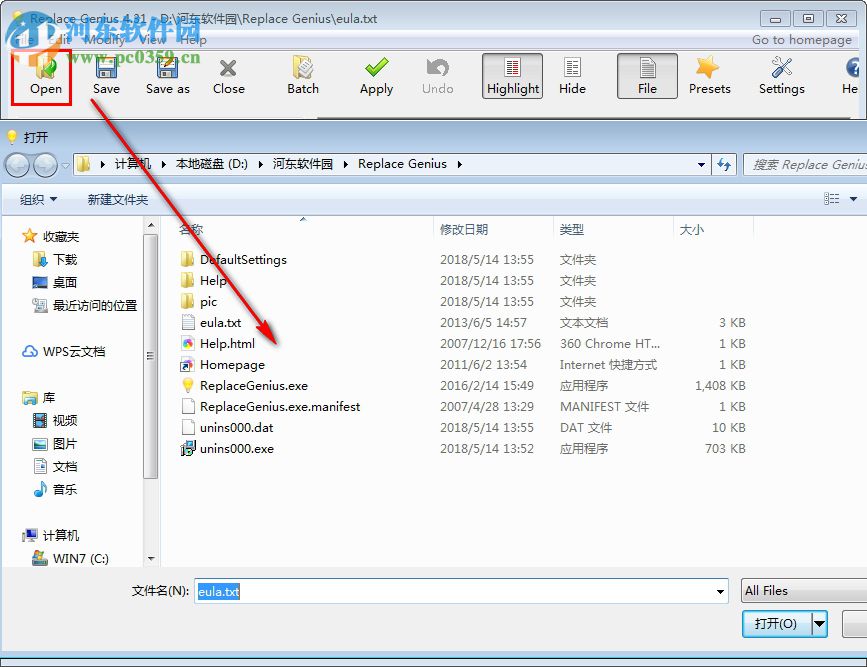
Task: Select 下载 in the navigation pane
Action: [x=65, y=259]
